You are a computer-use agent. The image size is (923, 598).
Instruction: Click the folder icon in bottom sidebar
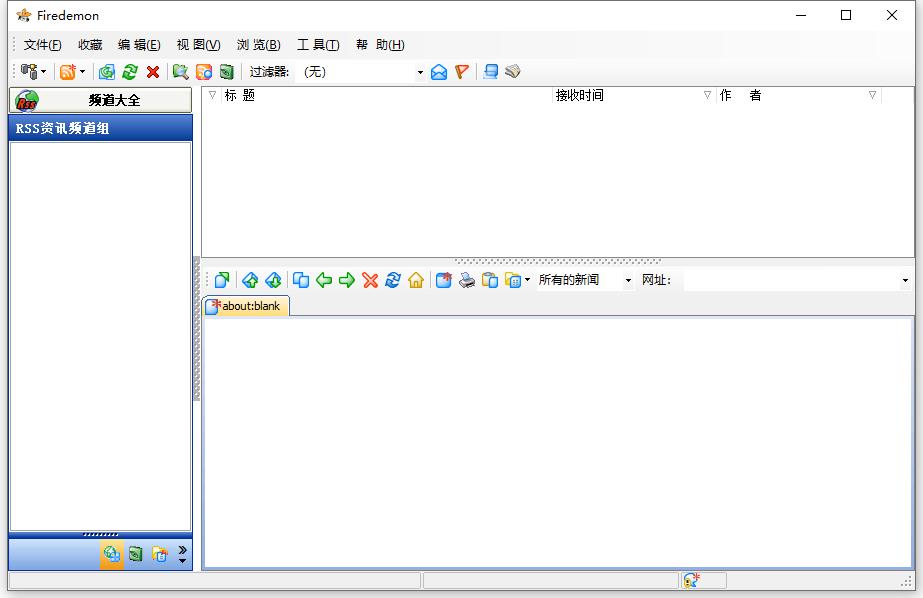[160, 554]
